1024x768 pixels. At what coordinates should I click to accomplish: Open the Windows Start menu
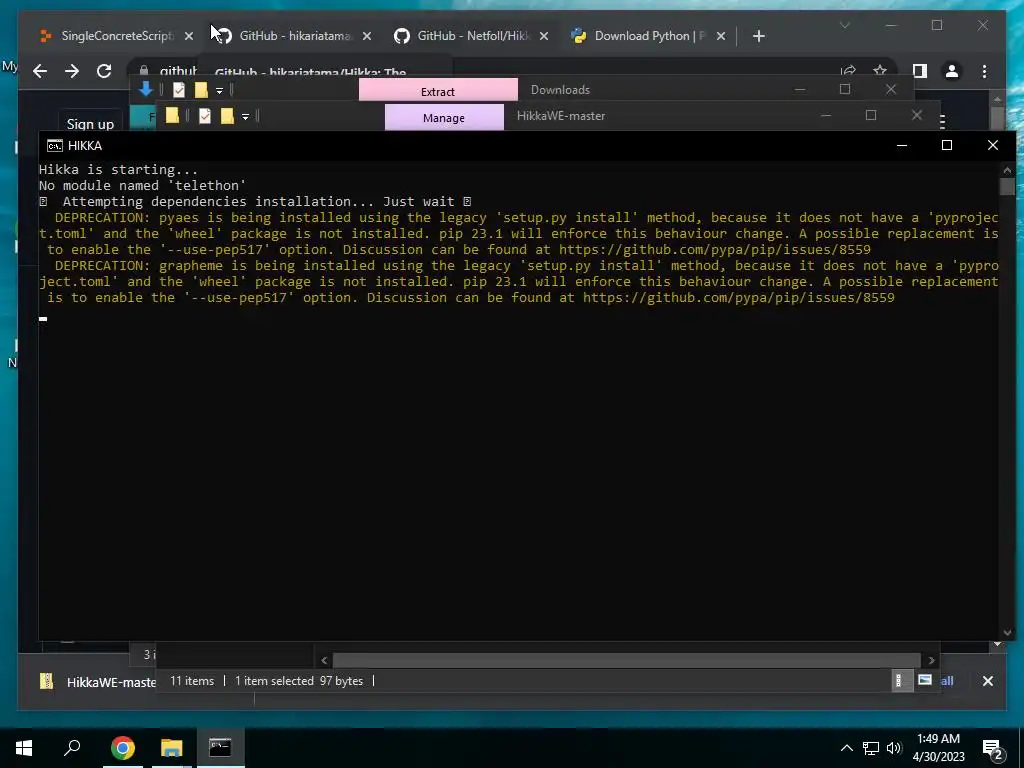click(24, 748)
